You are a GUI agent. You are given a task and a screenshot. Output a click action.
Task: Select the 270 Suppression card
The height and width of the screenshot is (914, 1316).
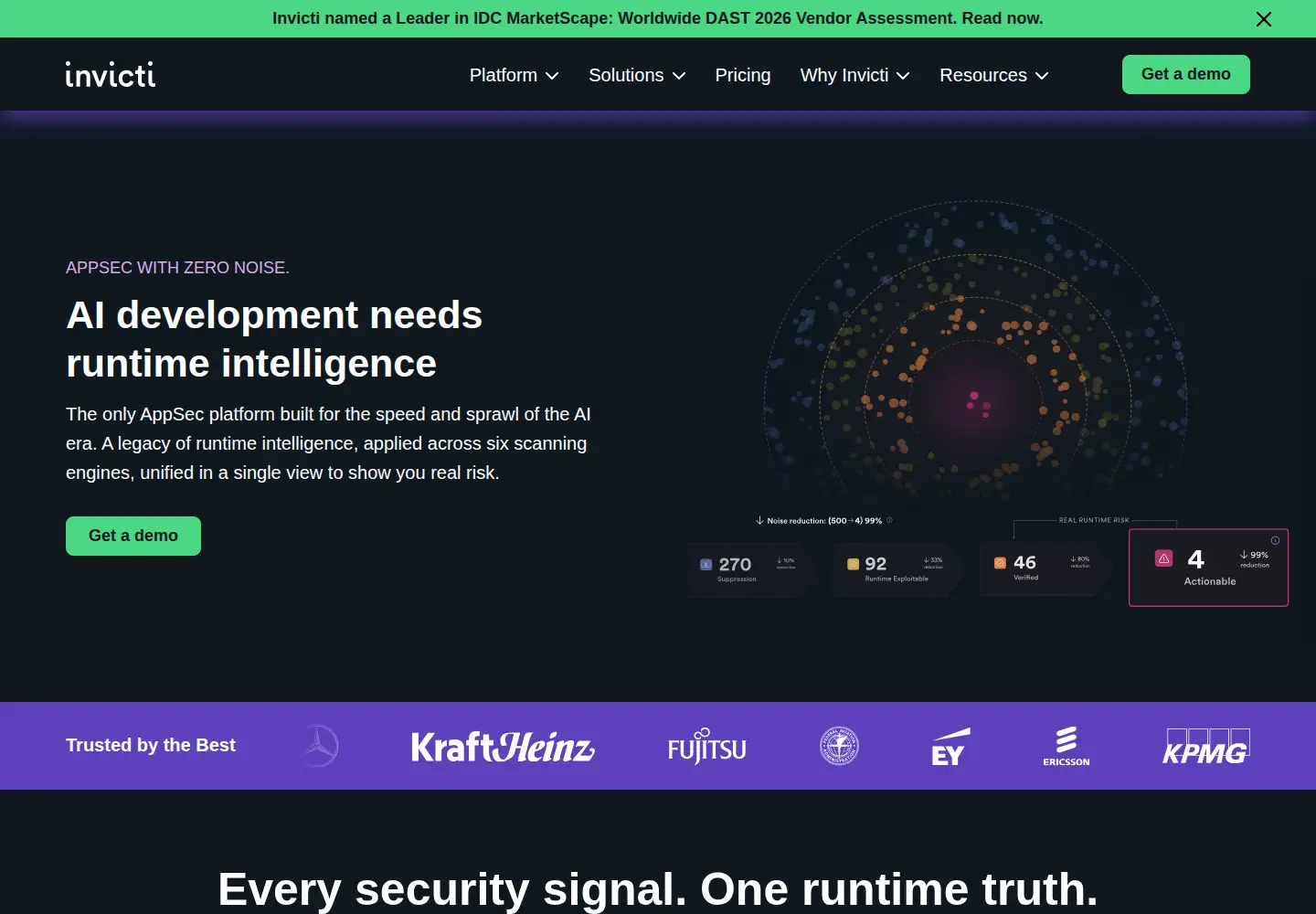point(751,569)
